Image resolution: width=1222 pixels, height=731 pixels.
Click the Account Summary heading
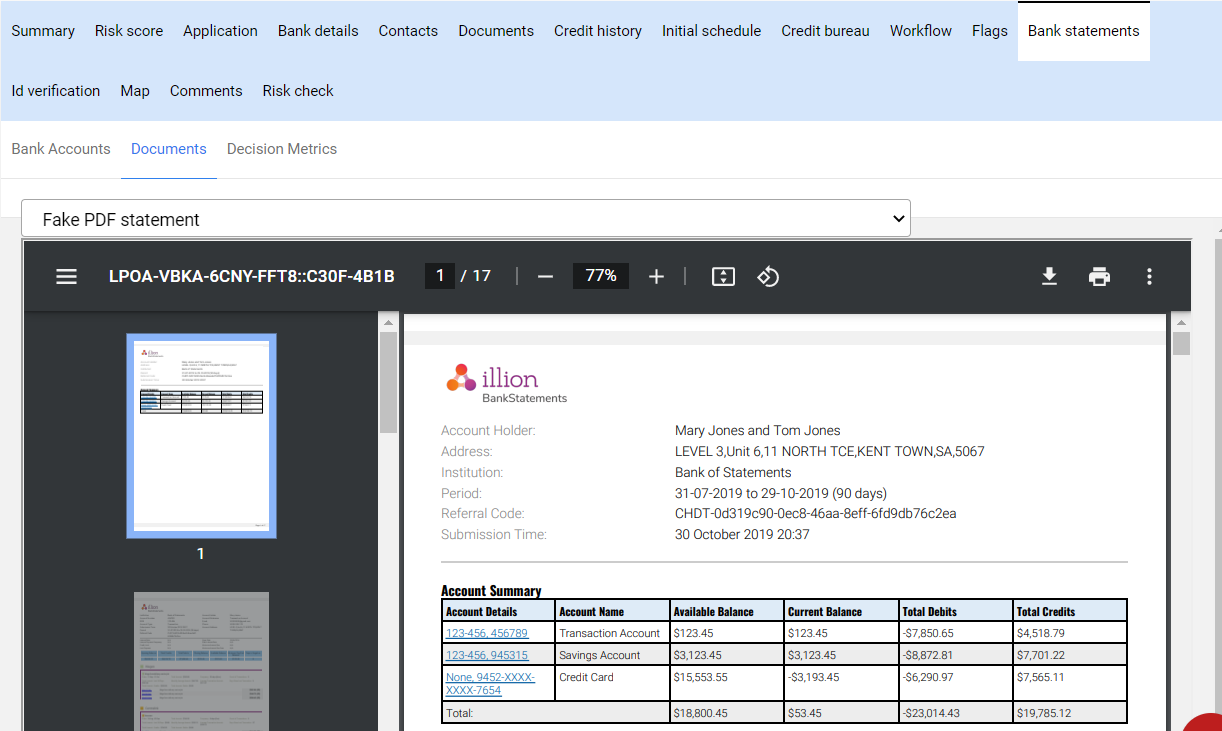click(491, 591)
